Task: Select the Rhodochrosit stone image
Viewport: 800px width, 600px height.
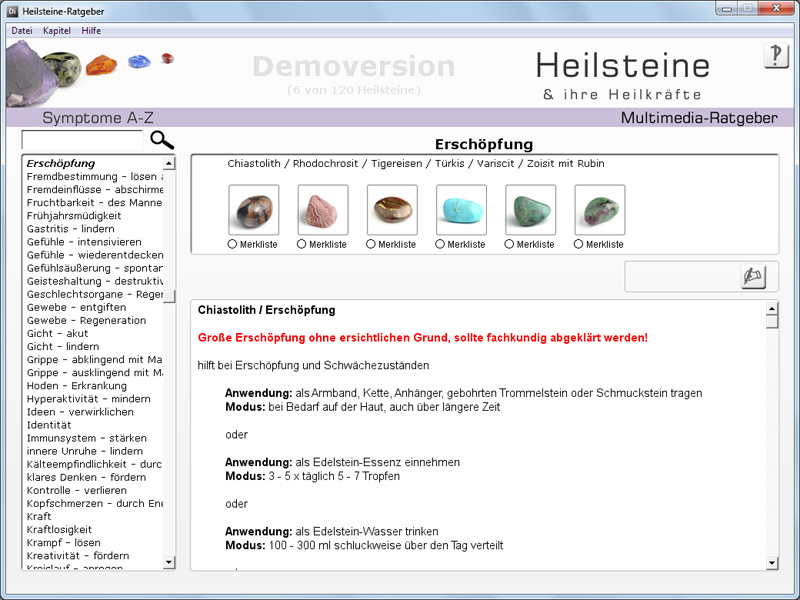Action: click(323, 210)
